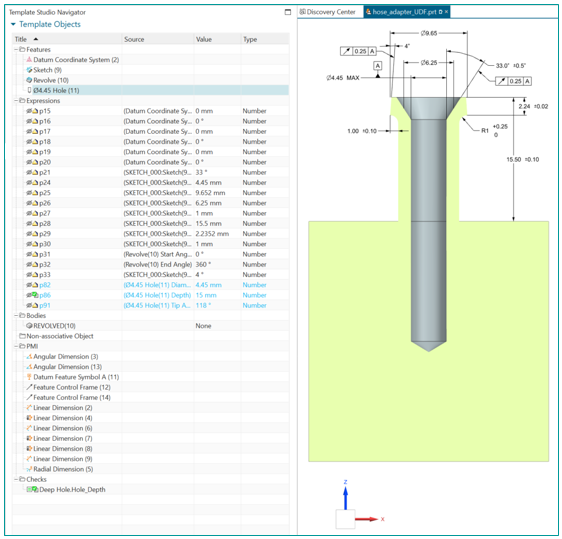The width and height of the screenshot is (562, 539).
Task: Toggle visibility of expression p24
Action: coord(29,183)
